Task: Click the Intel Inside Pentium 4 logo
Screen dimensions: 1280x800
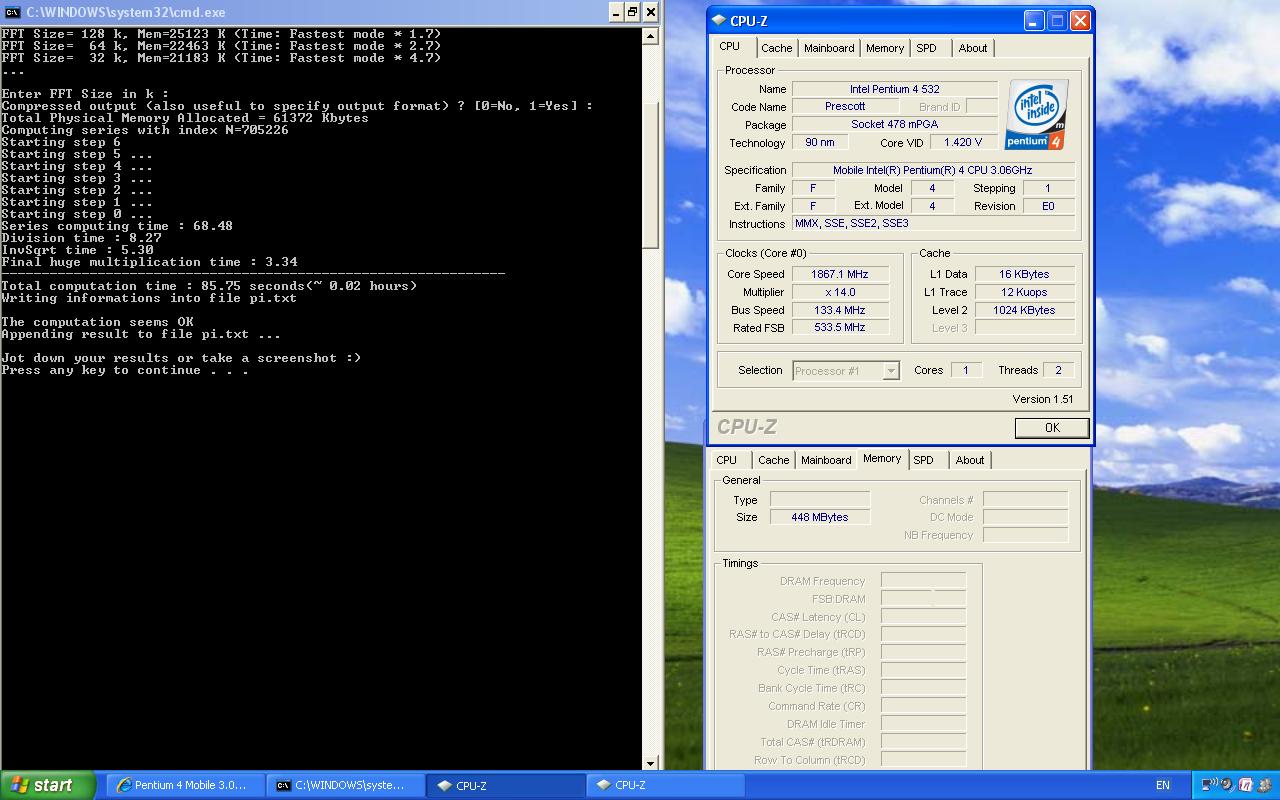Action: pos(1037,115)
